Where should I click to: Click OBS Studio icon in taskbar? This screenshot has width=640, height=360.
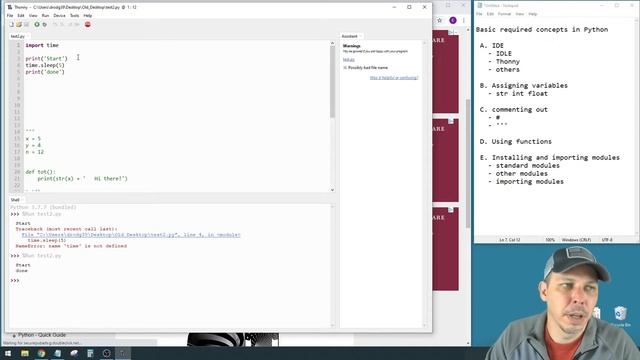(107, 353)
